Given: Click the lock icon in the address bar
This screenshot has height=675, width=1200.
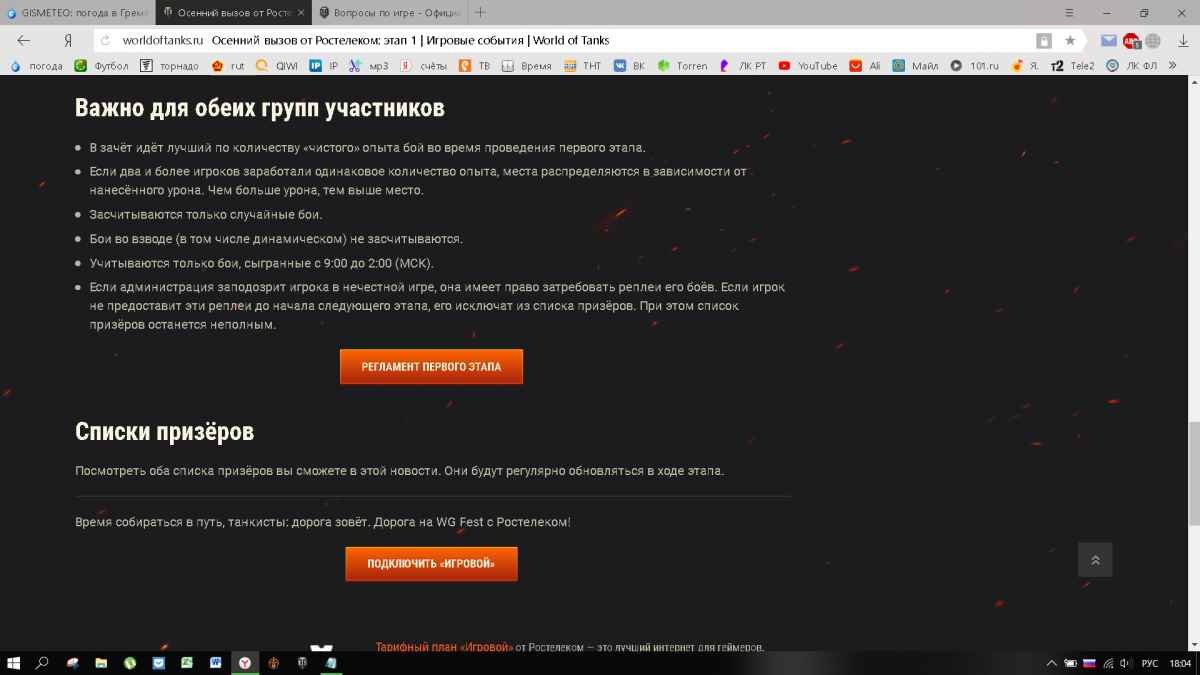Looking at the screenshot, I should 1043,41.
